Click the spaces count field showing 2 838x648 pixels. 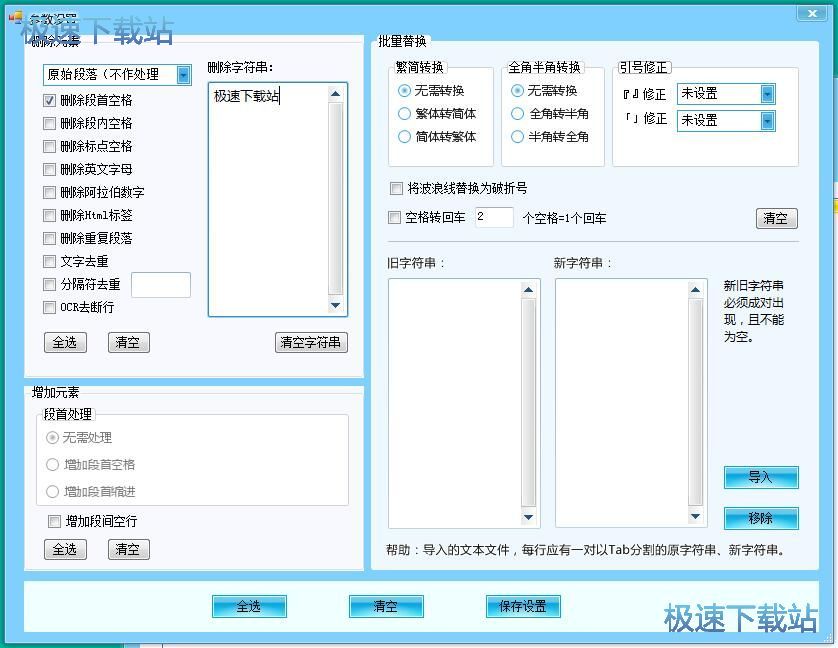[x=494, y=217]
